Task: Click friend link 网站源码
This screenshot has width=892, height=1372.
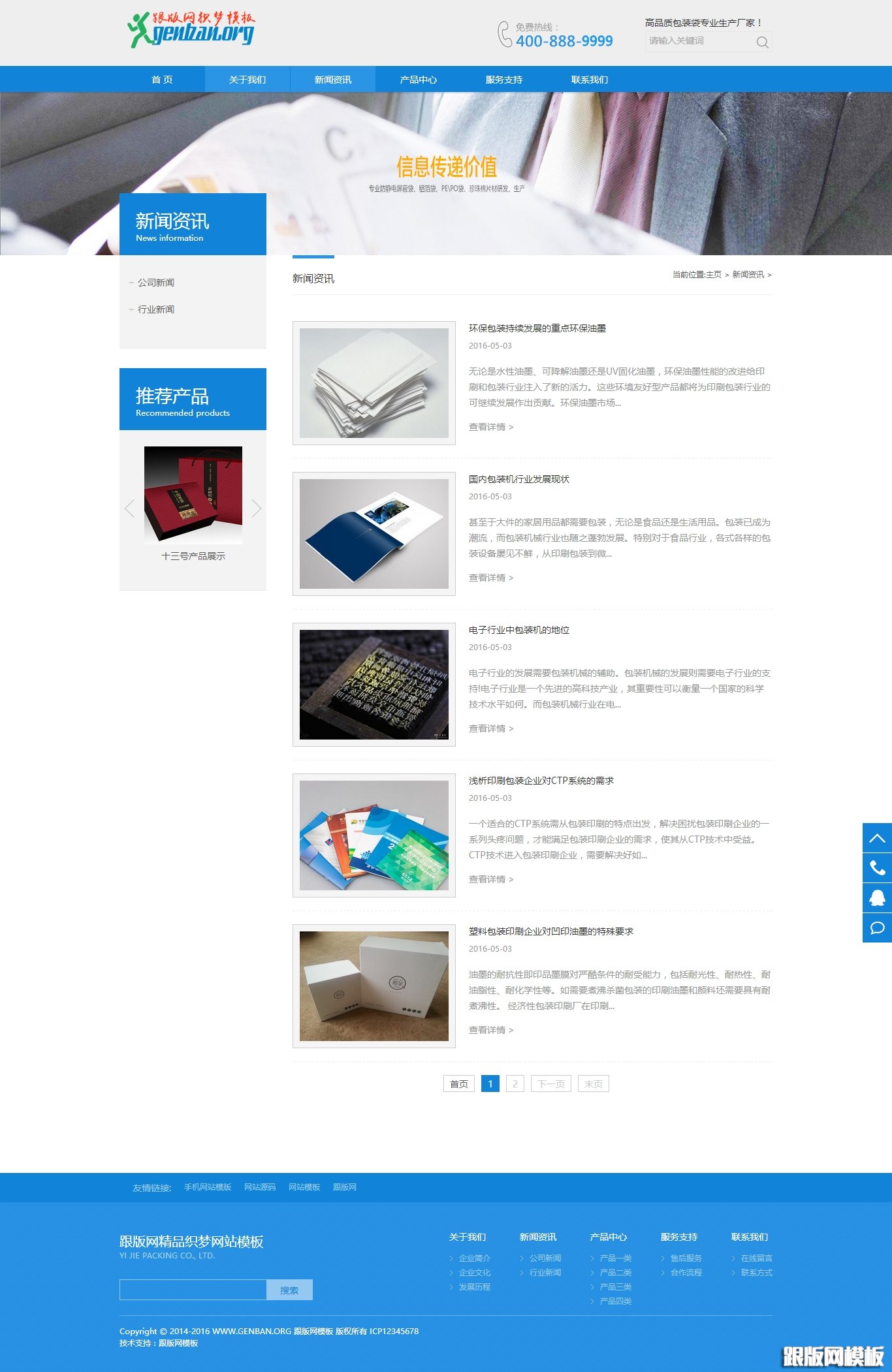Action: (x=260, y=1187)
